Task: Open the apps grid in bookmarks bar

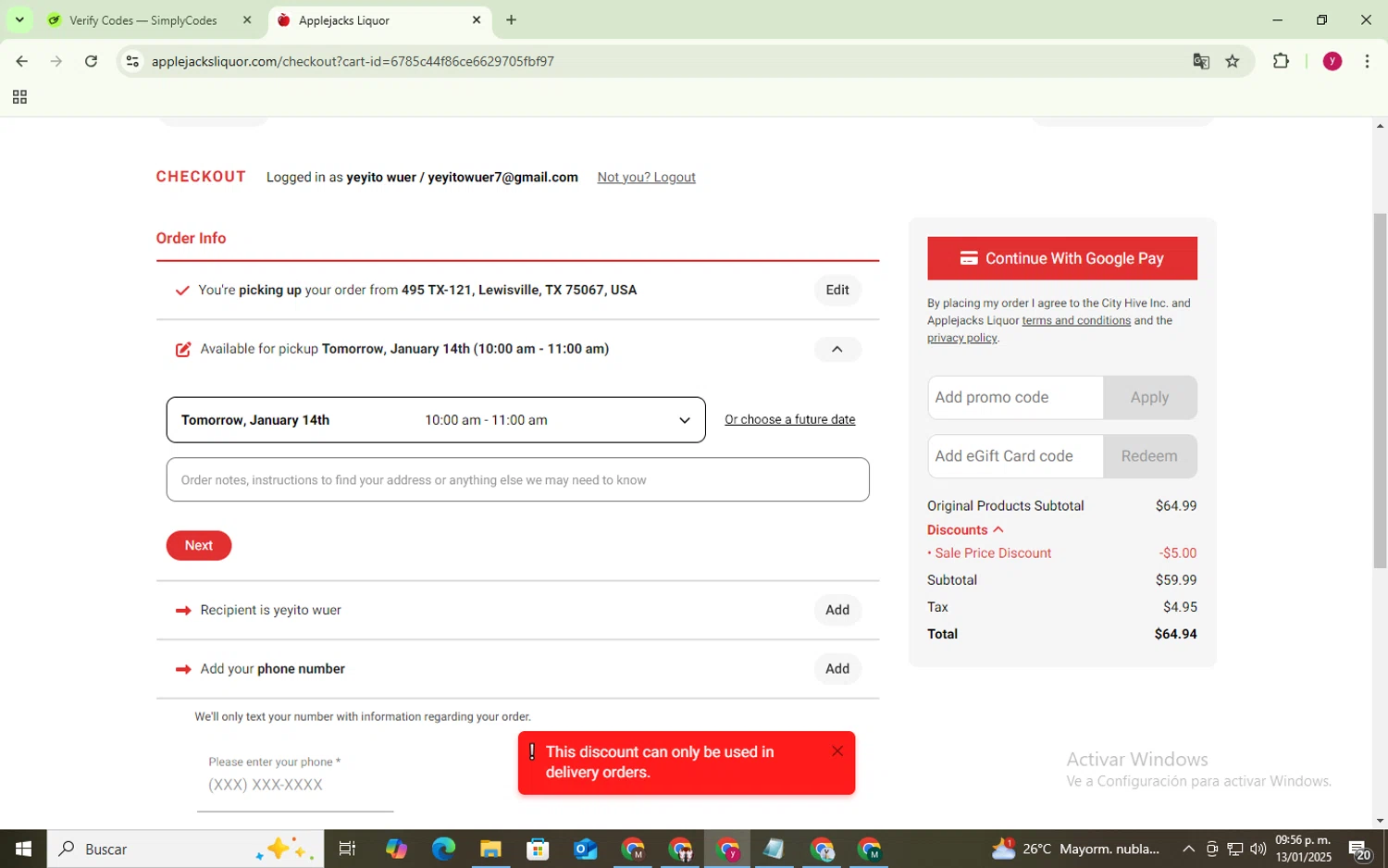Action: (19, 97)
